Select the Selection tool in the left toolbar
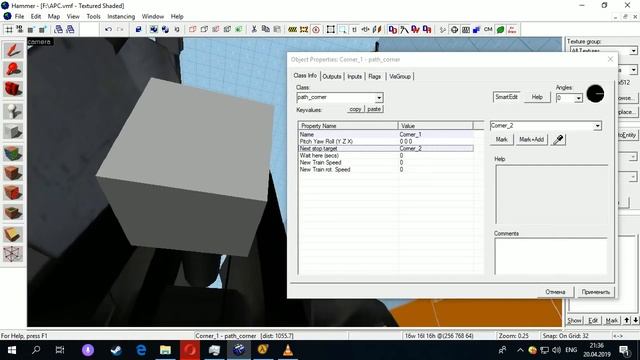 (x=13, y=50)
